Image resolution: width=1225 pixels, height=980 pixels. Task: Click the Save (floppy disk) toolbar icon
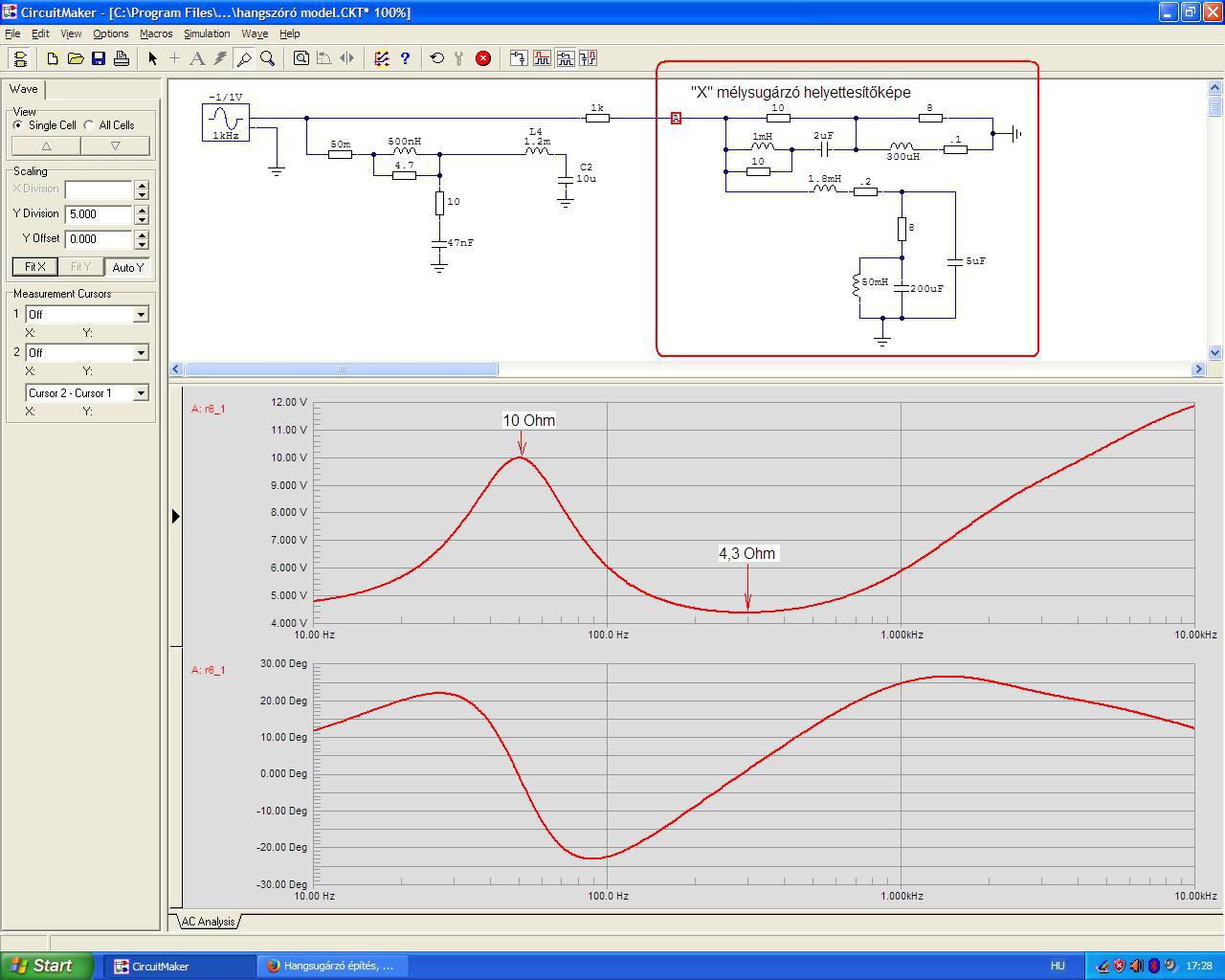pos(99,58)
